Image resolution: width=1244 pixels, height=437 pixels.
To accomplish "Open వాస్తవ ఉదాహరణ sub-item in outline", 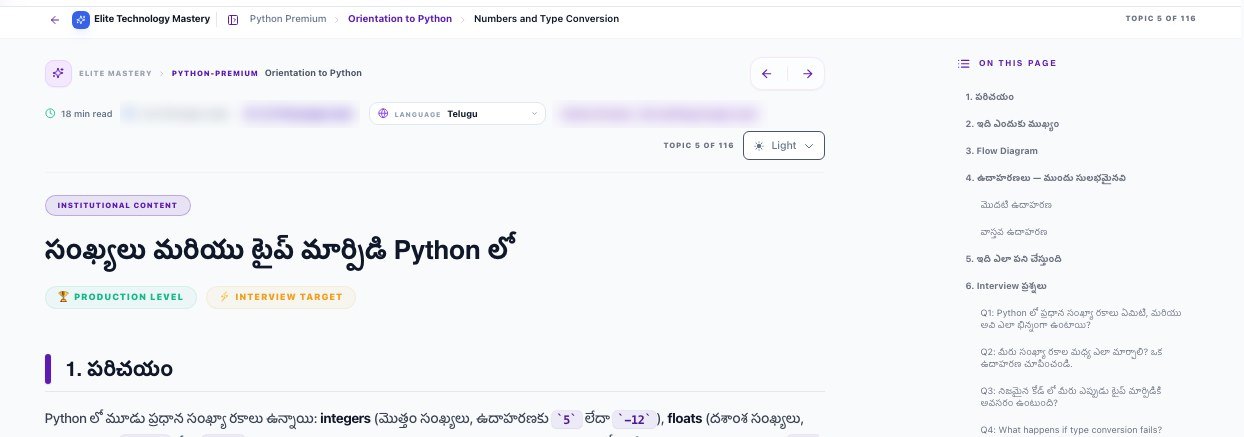I will 1013,232.
